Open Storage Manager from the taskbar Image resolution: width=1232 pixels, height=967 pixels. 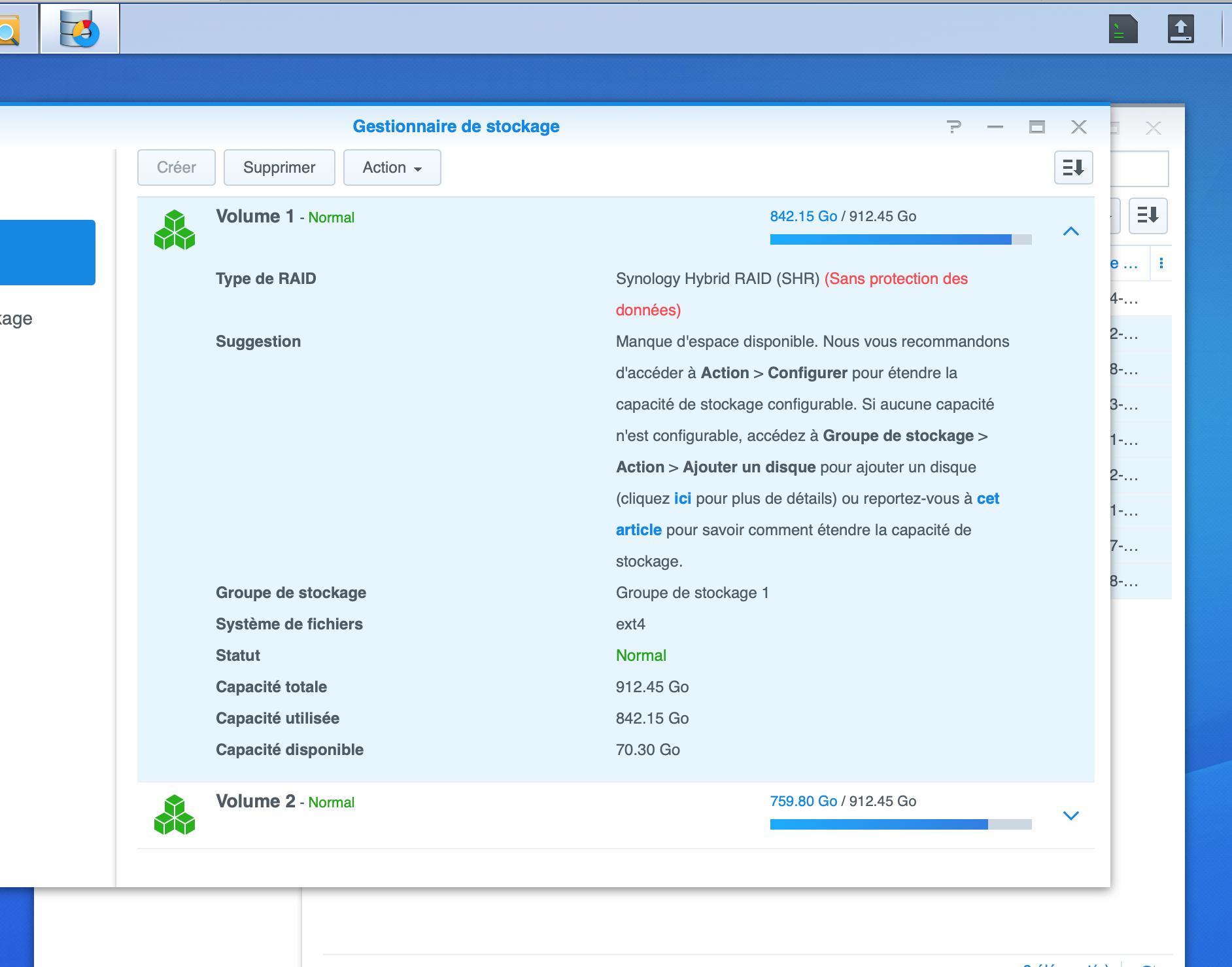[x=79, y=29]
